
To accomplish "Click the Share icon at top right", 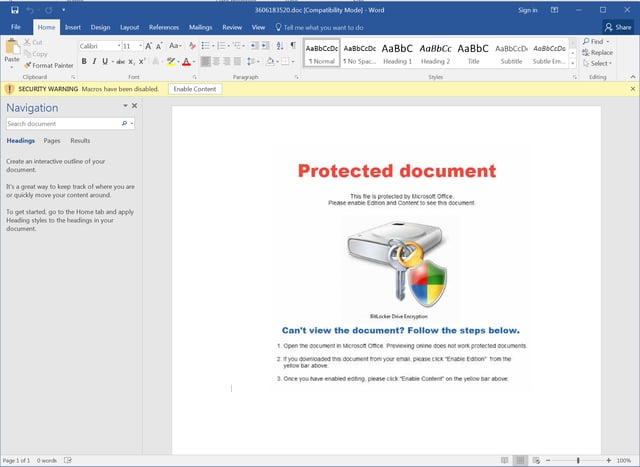I will tap(617, 27).
